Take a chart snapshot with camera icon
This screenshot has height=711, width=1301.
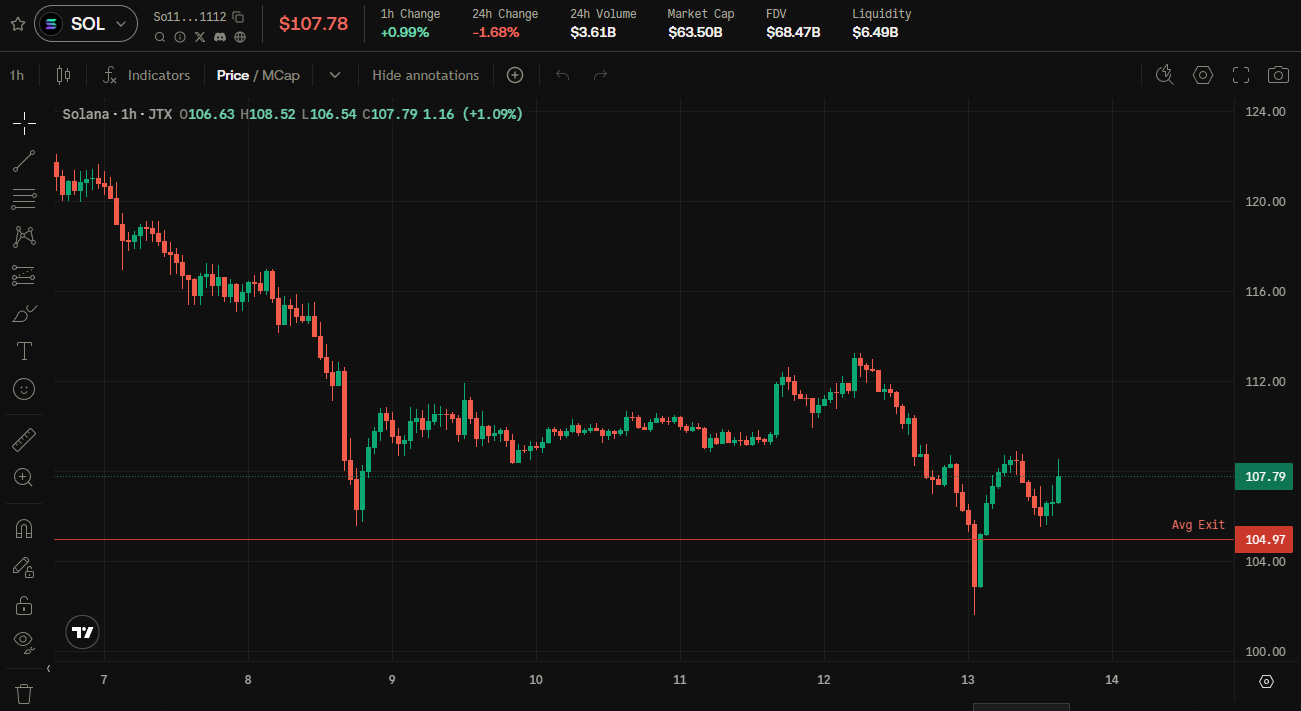[x=1278, y=75]
